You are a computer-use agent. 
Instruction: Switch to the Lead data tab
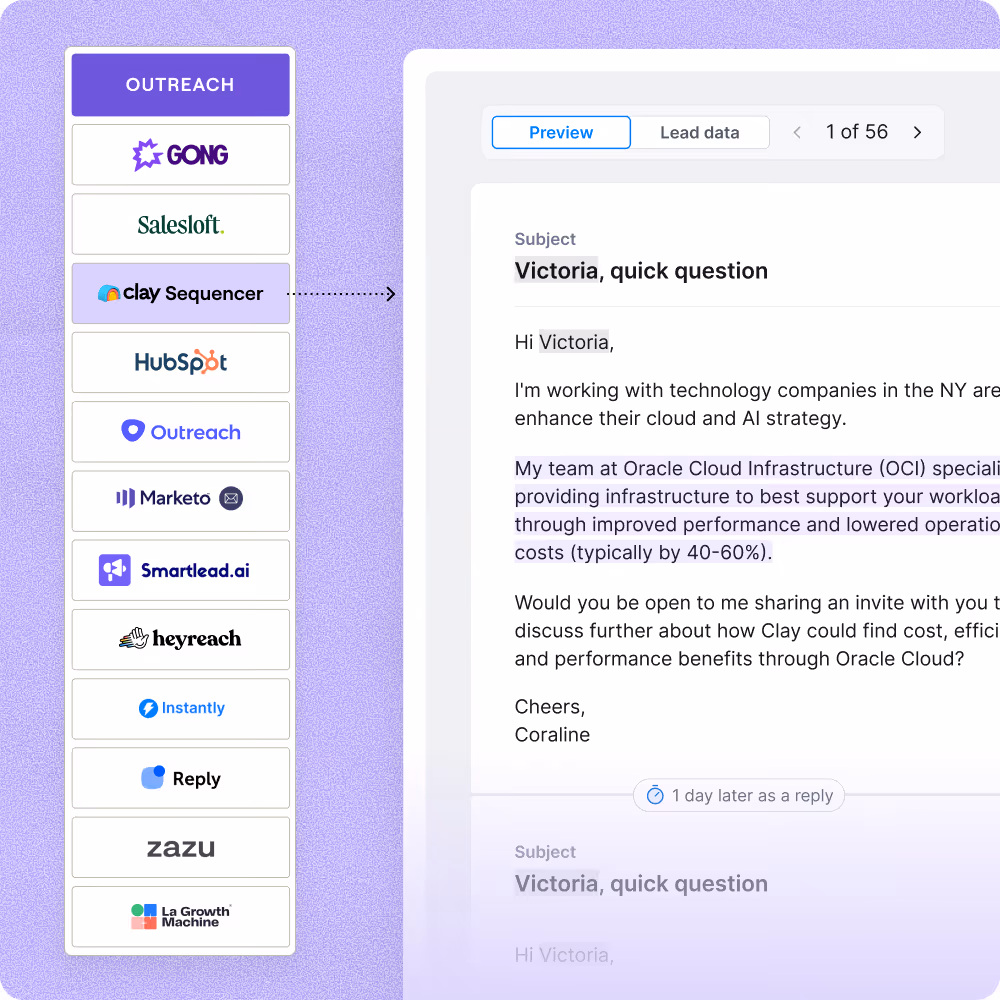[700, 133]
